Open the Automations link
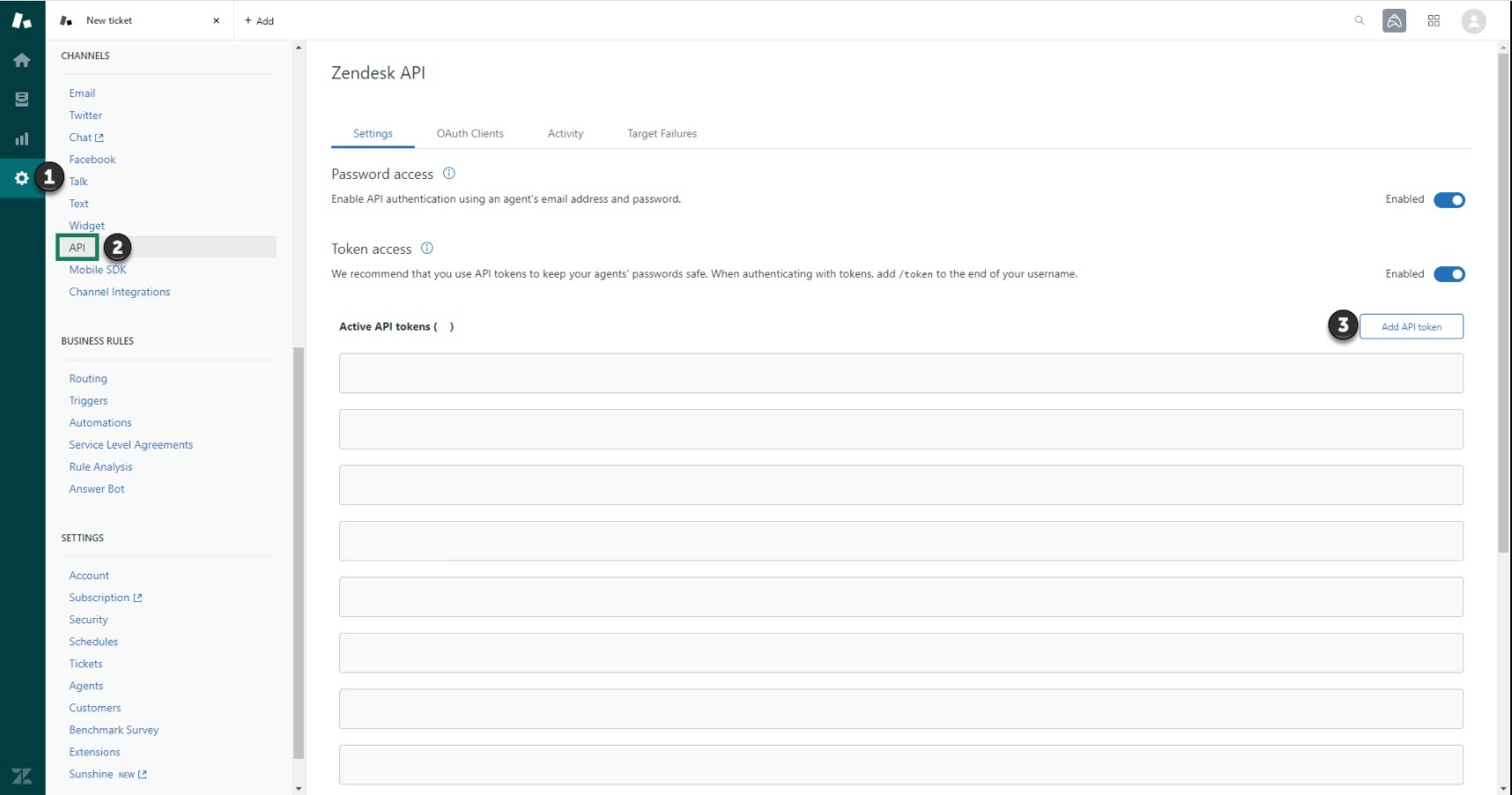The image size is (1512, 795). tap(100, 423)
